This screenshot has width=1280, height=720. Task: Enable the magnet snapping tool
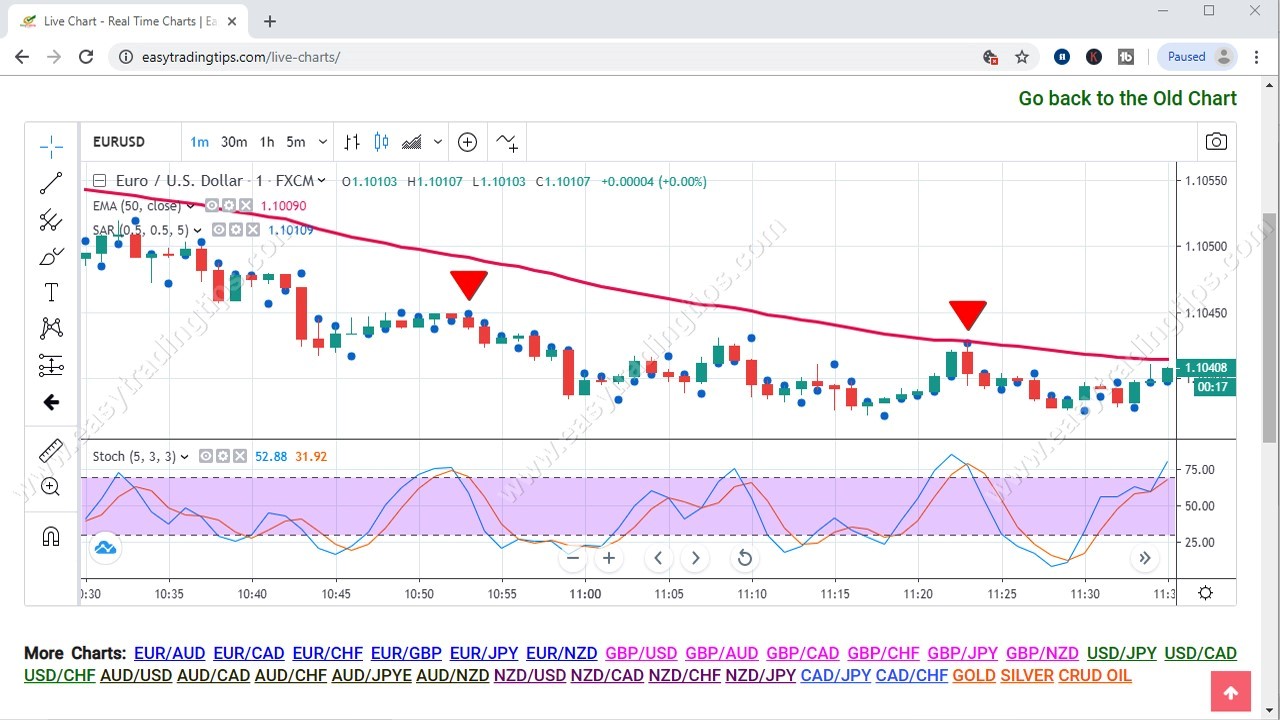[51, 537]
